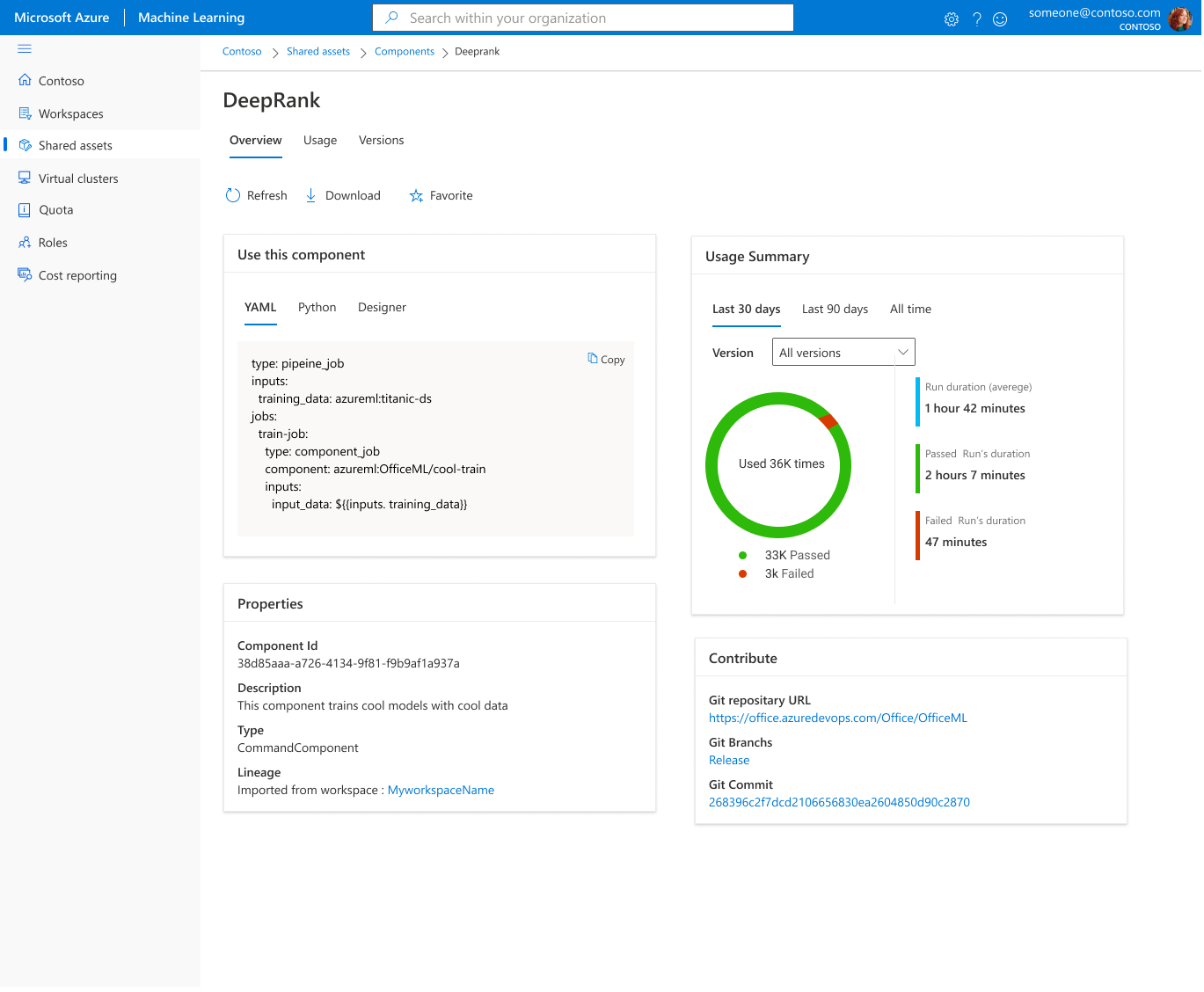
Task: Switch to the Usage tab
Action: point(320,141)
